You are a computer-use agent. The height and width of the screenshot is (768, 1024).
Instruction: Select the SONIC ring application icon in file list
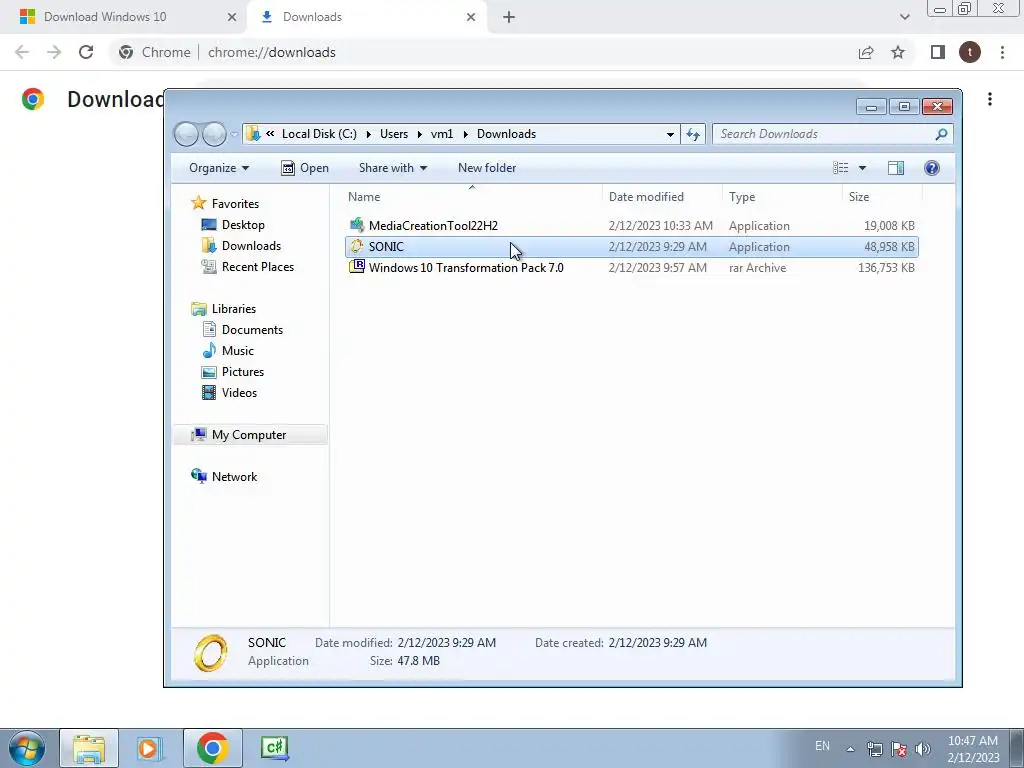point(357,246)
